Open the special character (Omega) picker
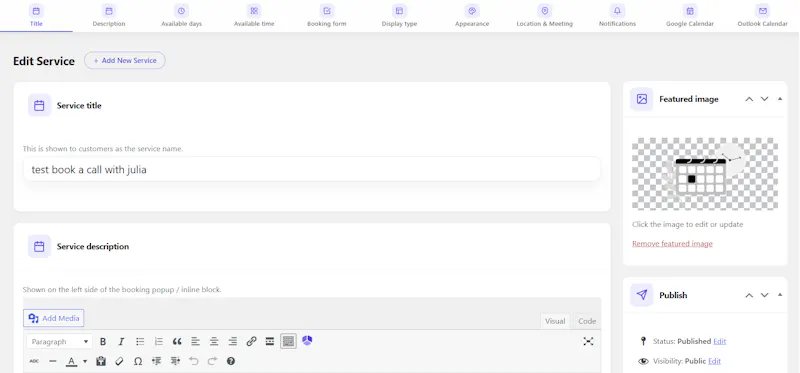The image size is (800, 373). pos(138,361)
